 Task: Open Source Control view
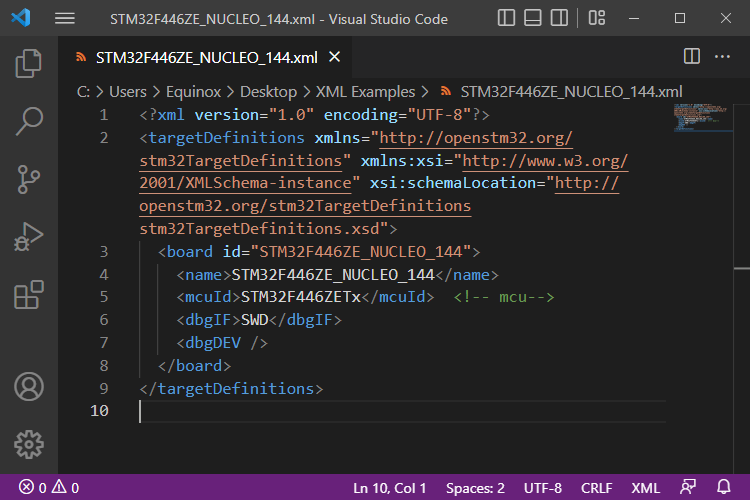pos(29,179)
